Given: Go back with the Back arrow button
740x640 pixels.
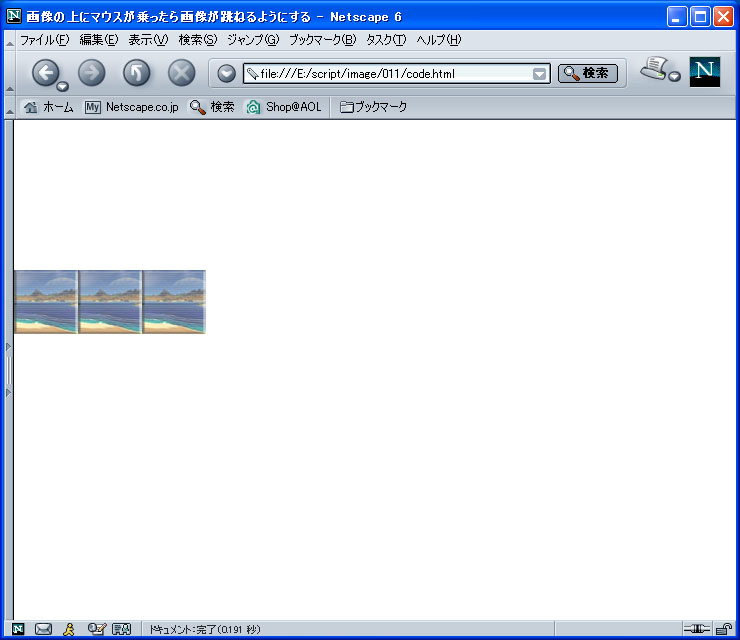Looking at the screenshot, I should (45, 73).
